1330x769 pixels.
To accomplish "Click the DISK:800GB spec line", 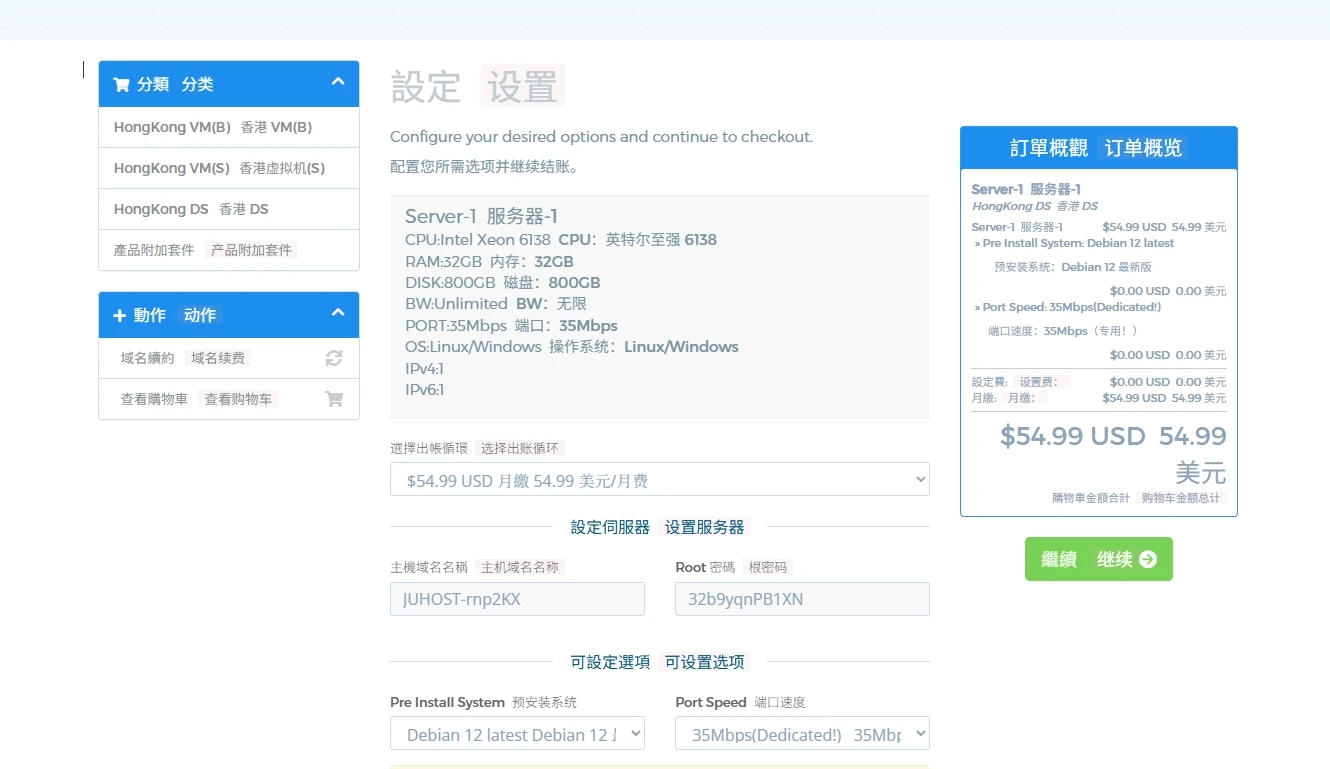I will point(503,283).
